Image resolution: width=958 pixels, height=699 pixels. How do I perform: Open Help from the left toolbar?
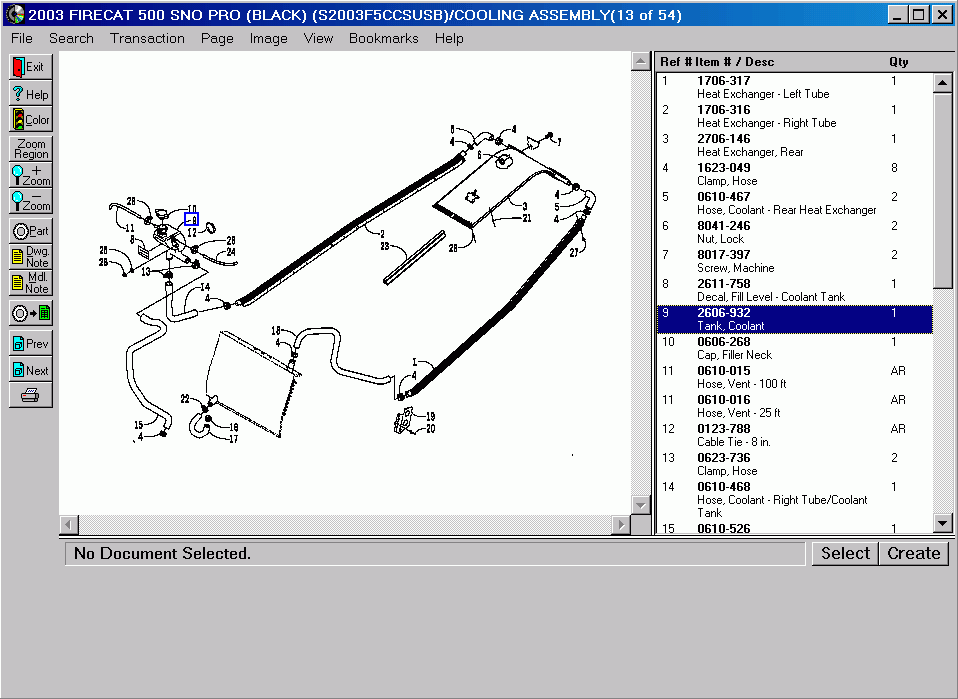pyautogui.click(x=30, y=94)
